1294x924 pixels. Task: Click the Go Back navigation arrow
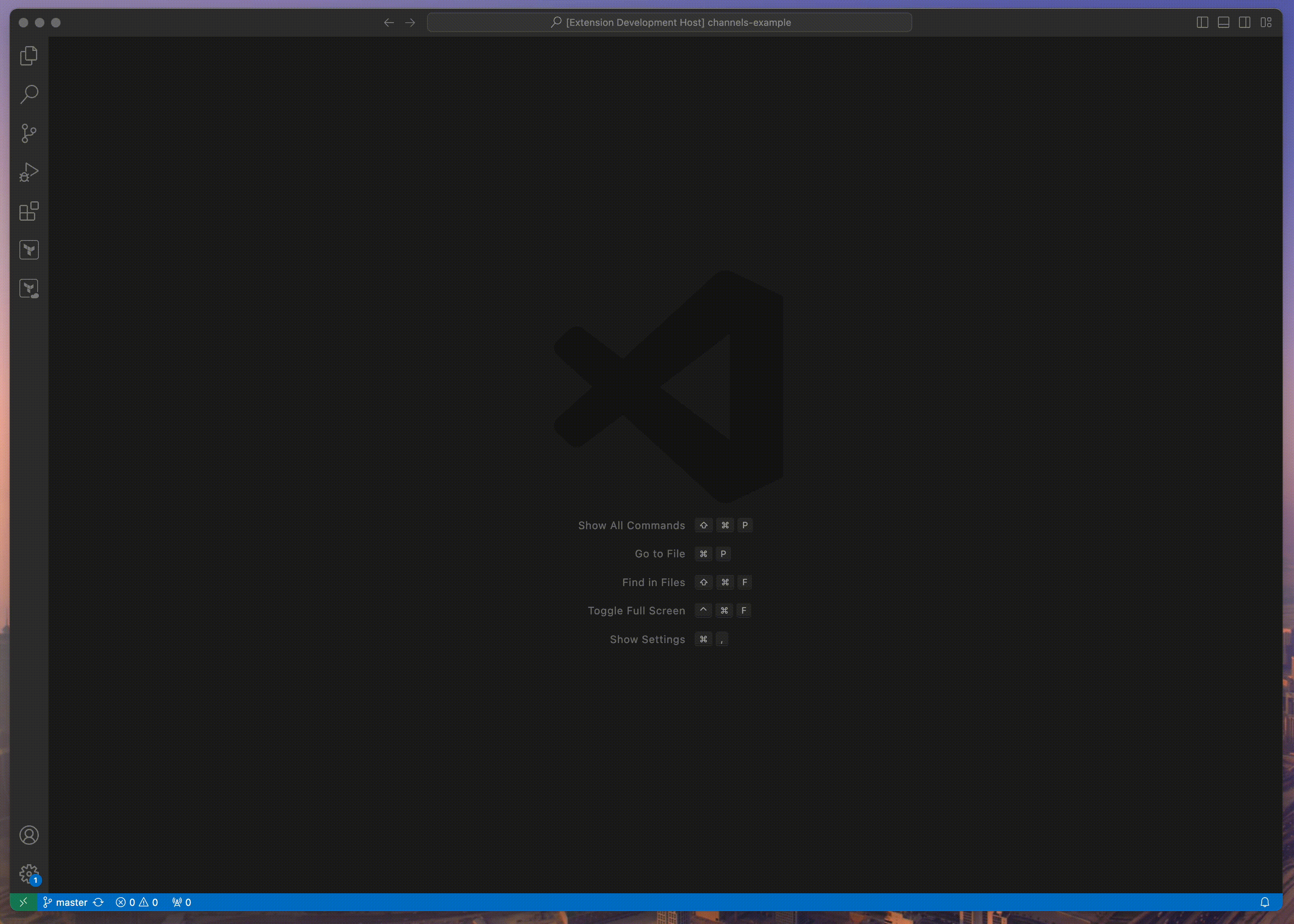pyautogui.click(x=389, y=22)
